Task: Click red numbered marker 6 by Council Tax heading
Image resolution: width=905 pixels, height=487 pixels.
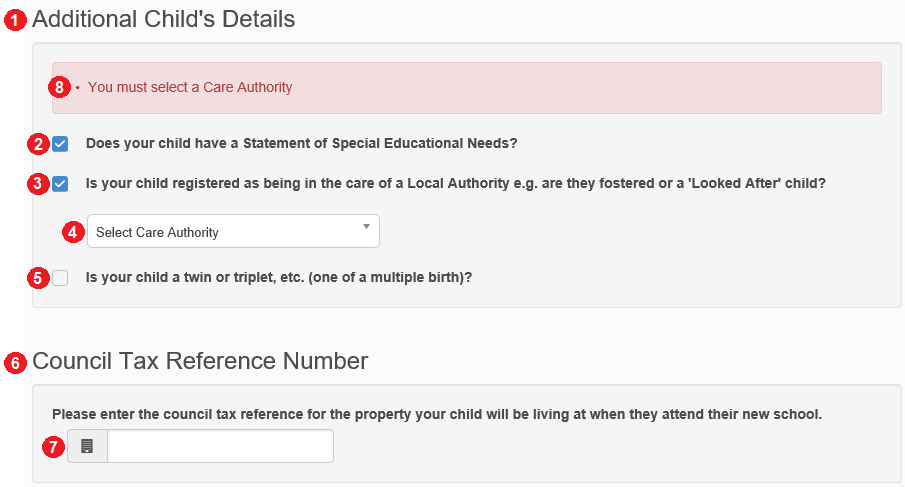Action: point(15,363)
